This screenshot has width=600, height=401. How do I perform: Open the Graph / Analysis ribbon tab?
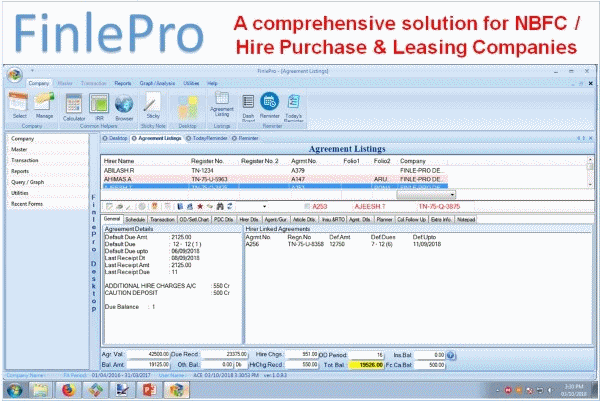coord(157,83)
